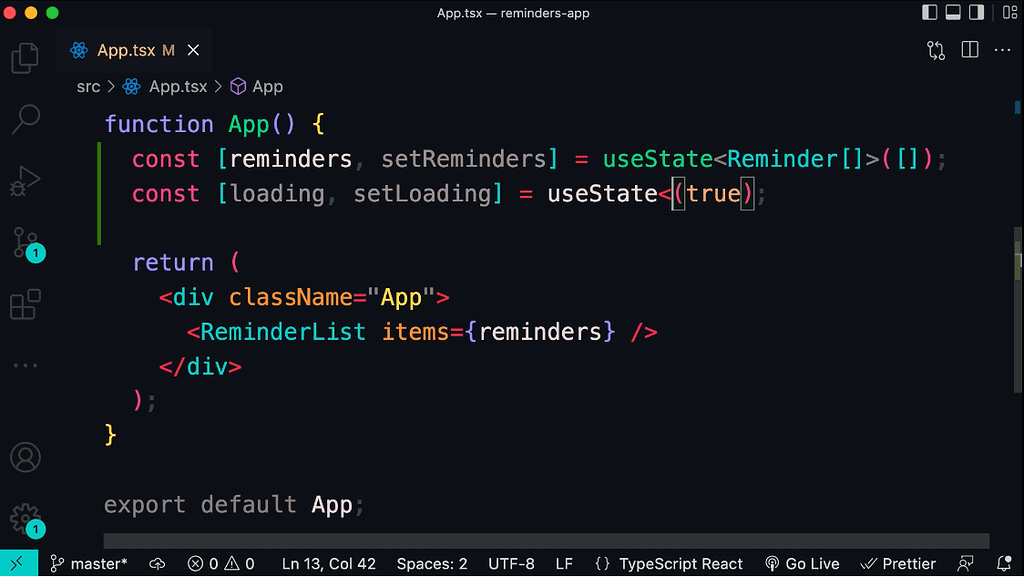Screen dimensions: 1024x577
Task: Open the Extensions view
Action: tap(25, 303)
